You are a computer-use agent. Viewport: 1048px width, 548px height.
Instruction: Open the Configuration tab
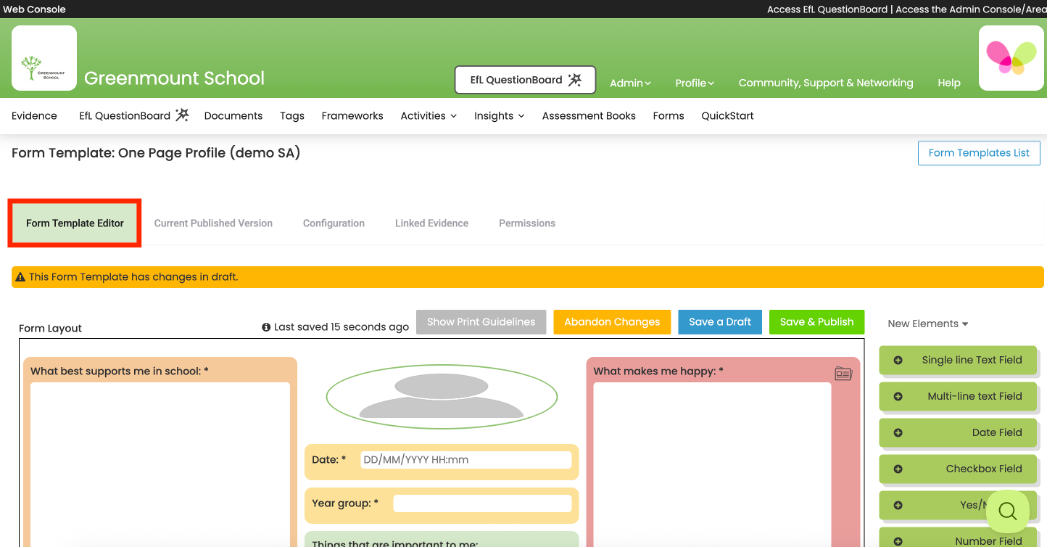(x=334, y=223)
